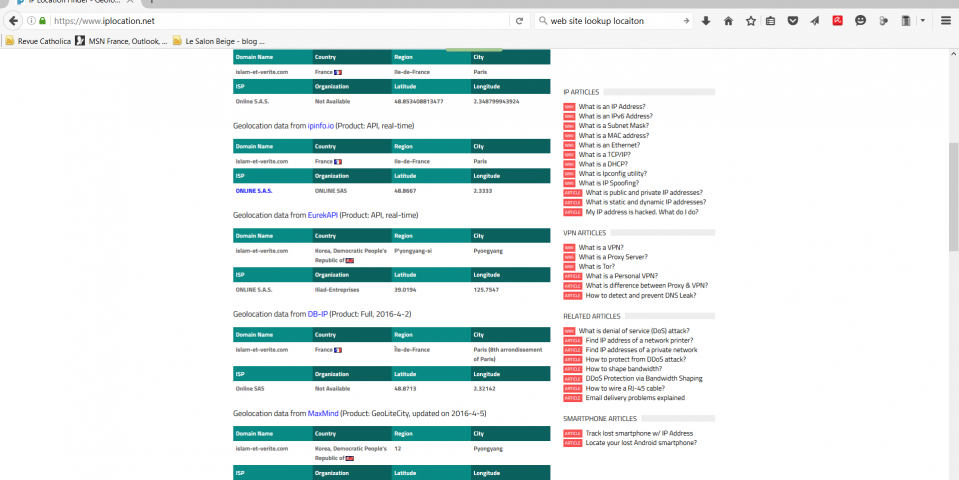Open the DB-IP link
The image size is (959, 480).
coord(317,314)
